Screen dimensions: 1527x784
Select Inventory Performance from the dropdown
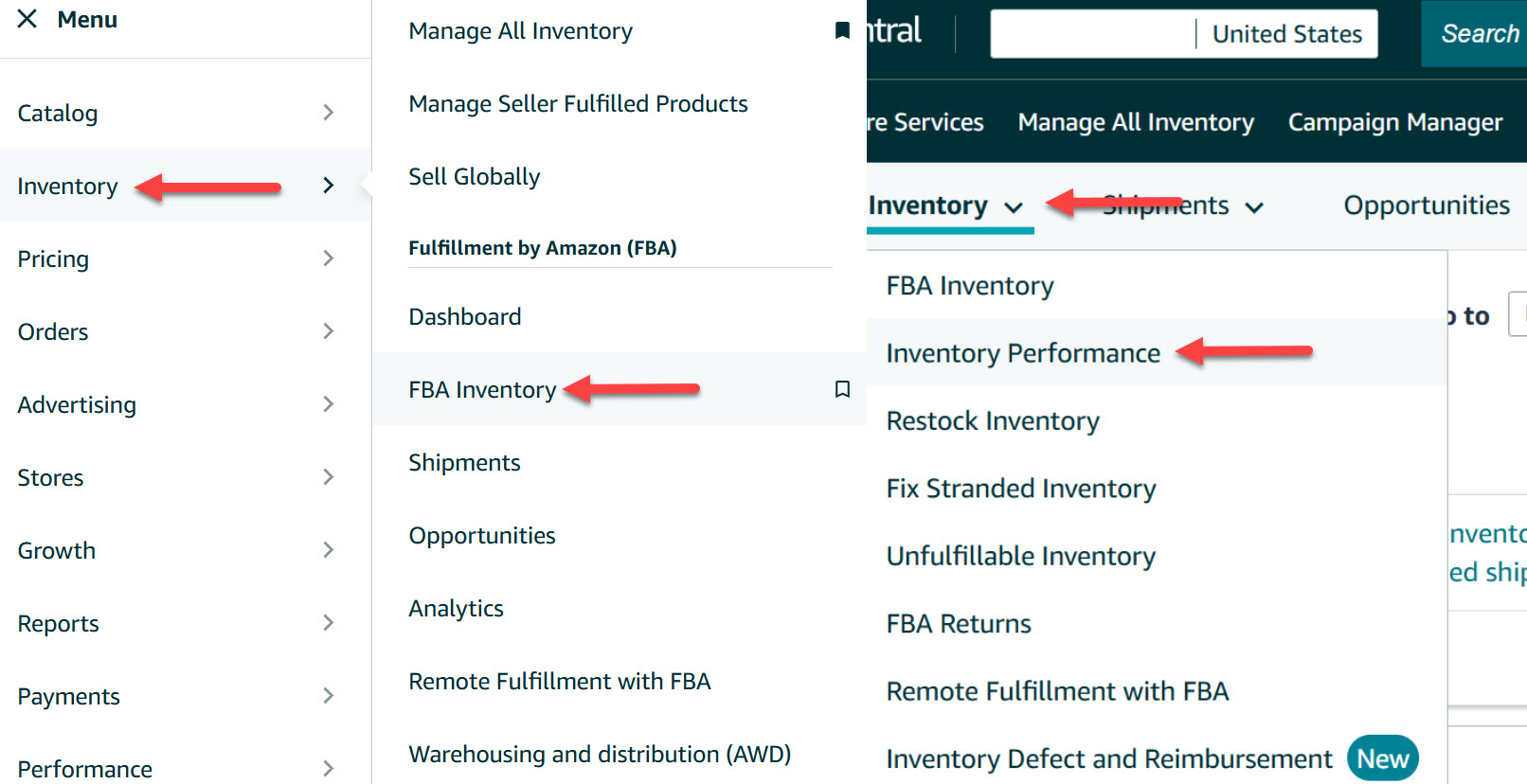pos(1023,353)
